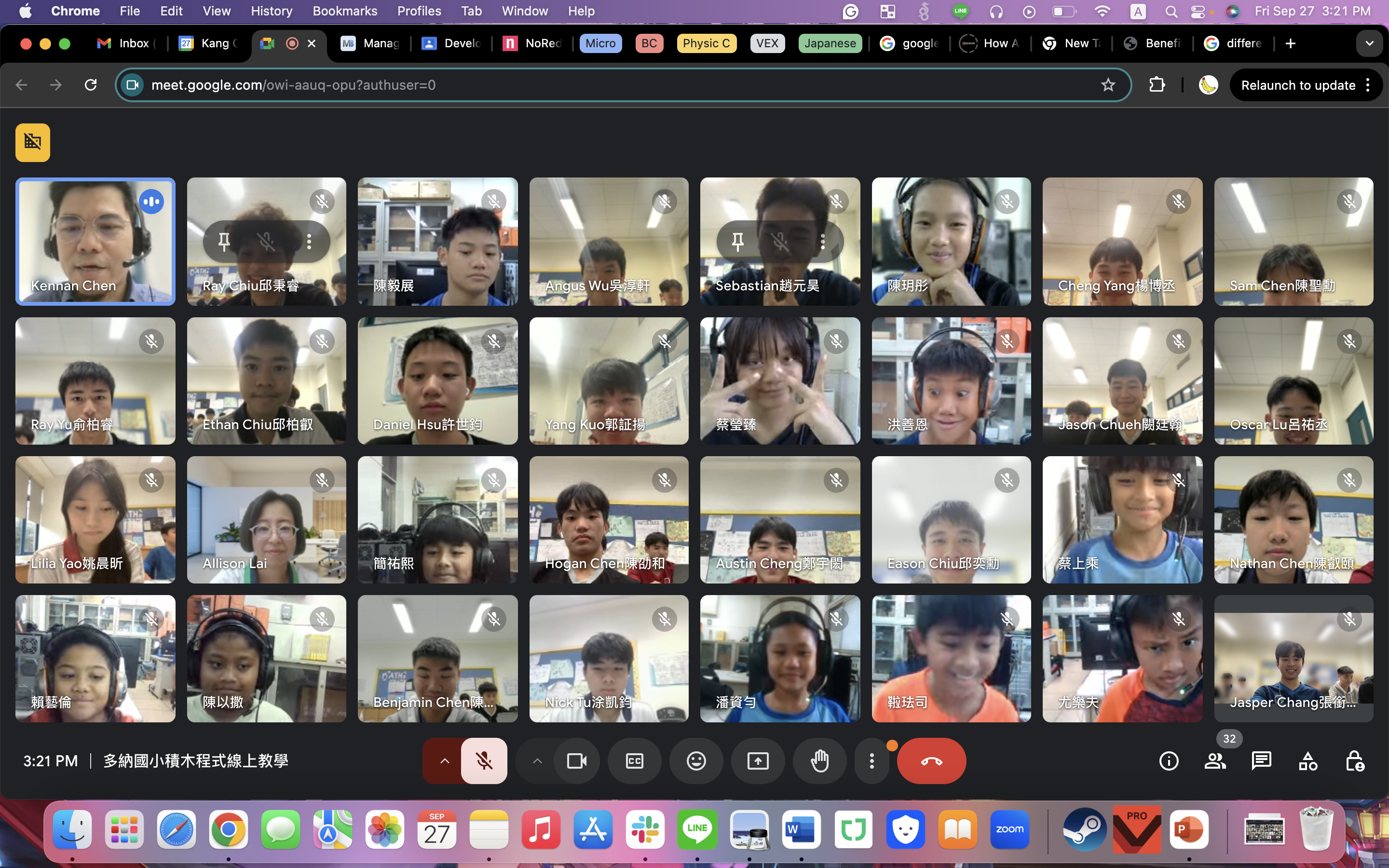Click the present screen icon

tap(758, 761)
